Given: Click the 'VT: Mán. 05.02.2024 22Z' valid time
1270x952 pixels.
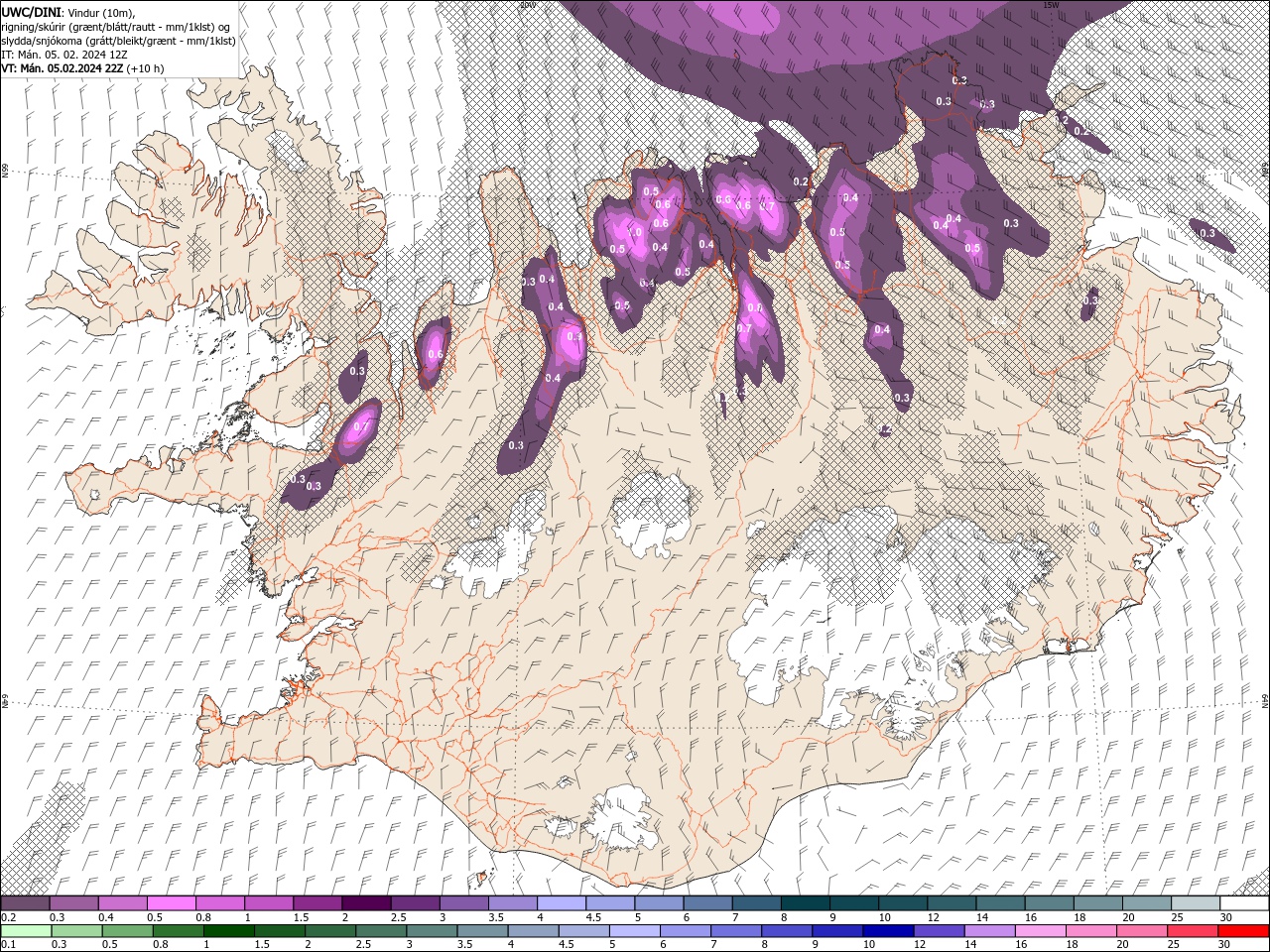Looking at the screenshot, I should (63, 68).
